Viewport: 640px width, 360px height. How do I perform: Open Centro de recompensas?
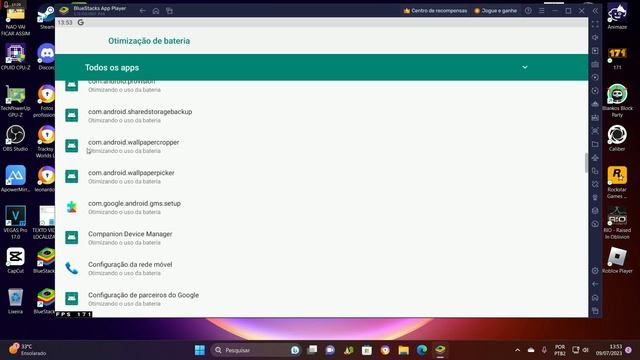(x=435, y=11)
